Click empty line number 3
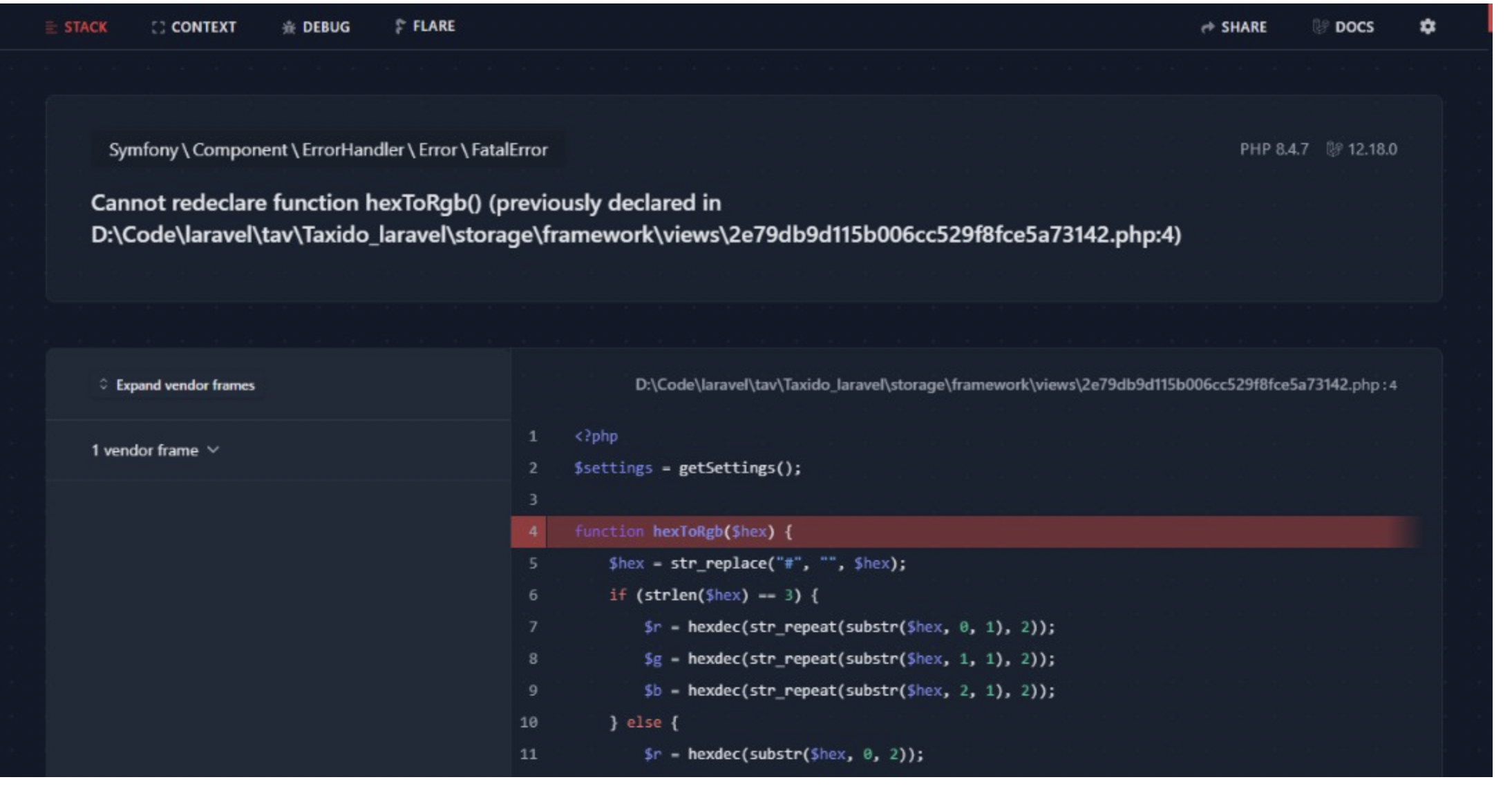 click(x=533, y=499)
